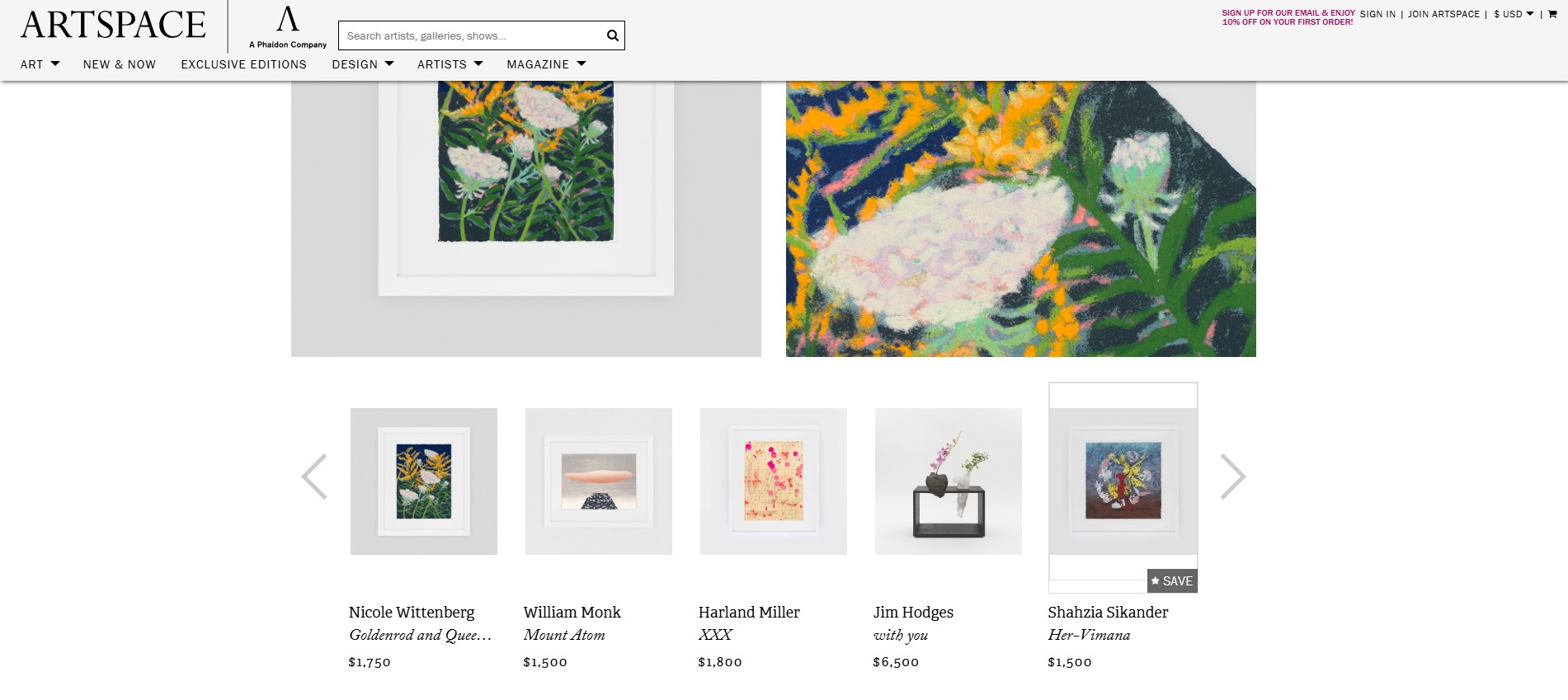Open the MAGAZINE menu
Screen dimensions: 1568x700
pyautogui.click(x=546, y=64)
